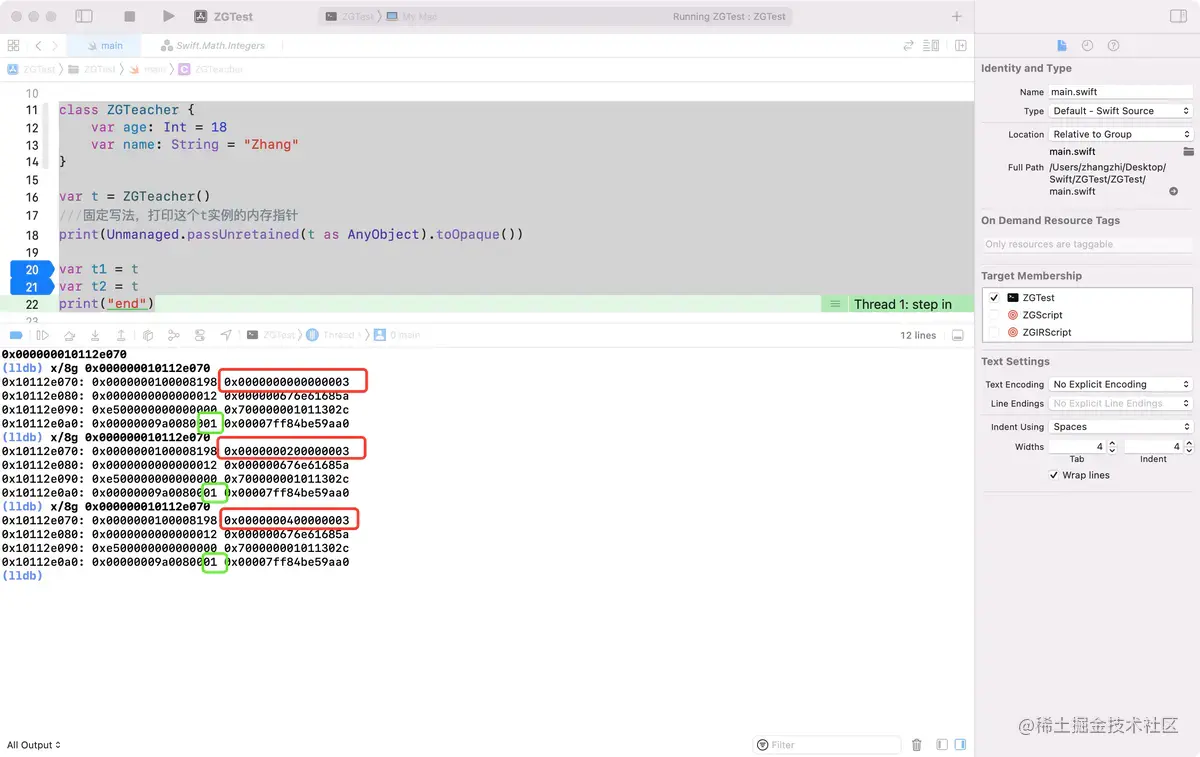Open the Quick Help inspector
Viewport: 1200px width, 757px height.
click(x=1113, y=46)
